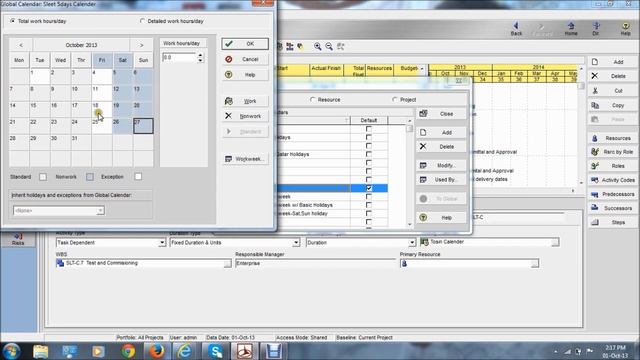The width and height of the screenshot is (640, 360).
Task: Select the Sat column header
Action: 122,60
